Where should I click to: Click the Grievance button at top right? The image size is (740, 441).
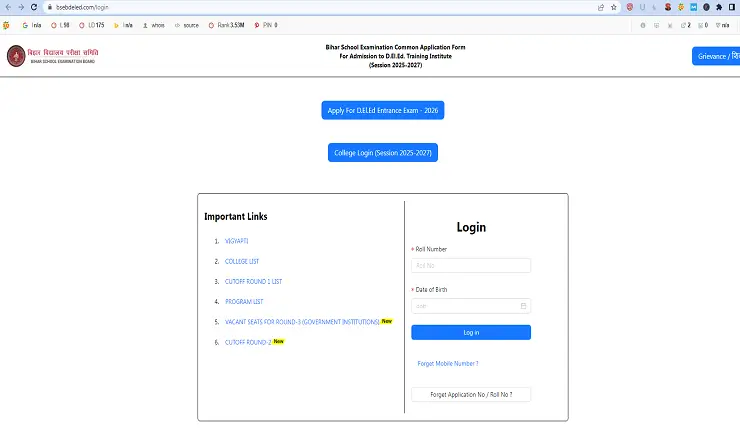coord(716,56)
